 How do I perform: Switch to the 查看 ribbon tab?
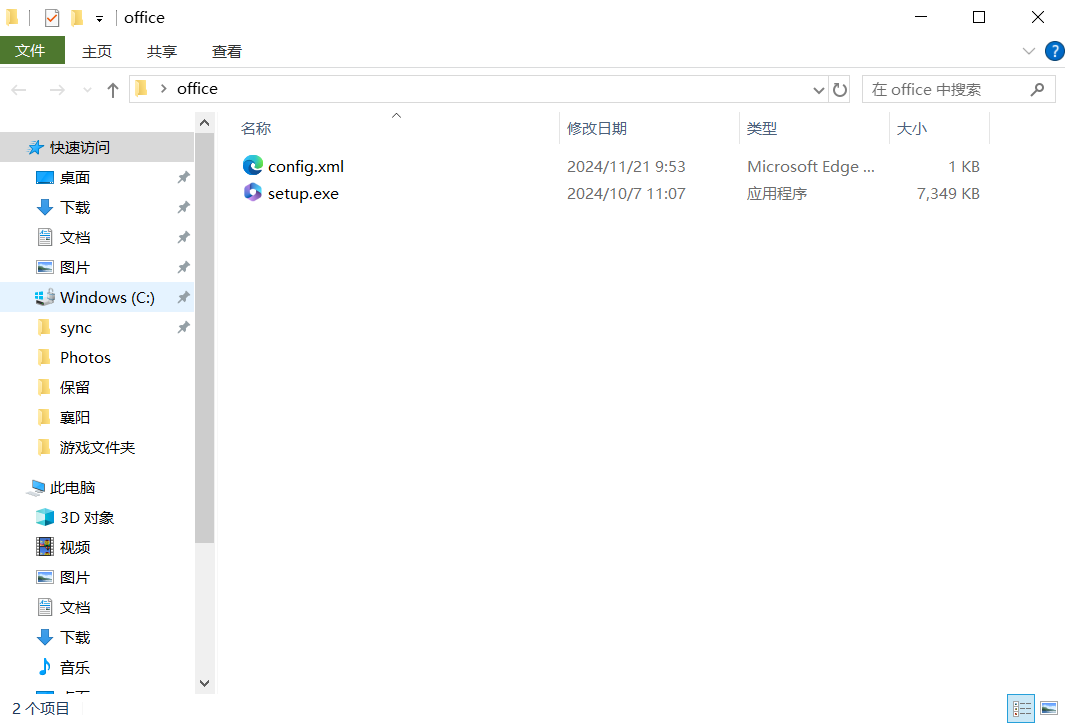[x=226, y=52]
